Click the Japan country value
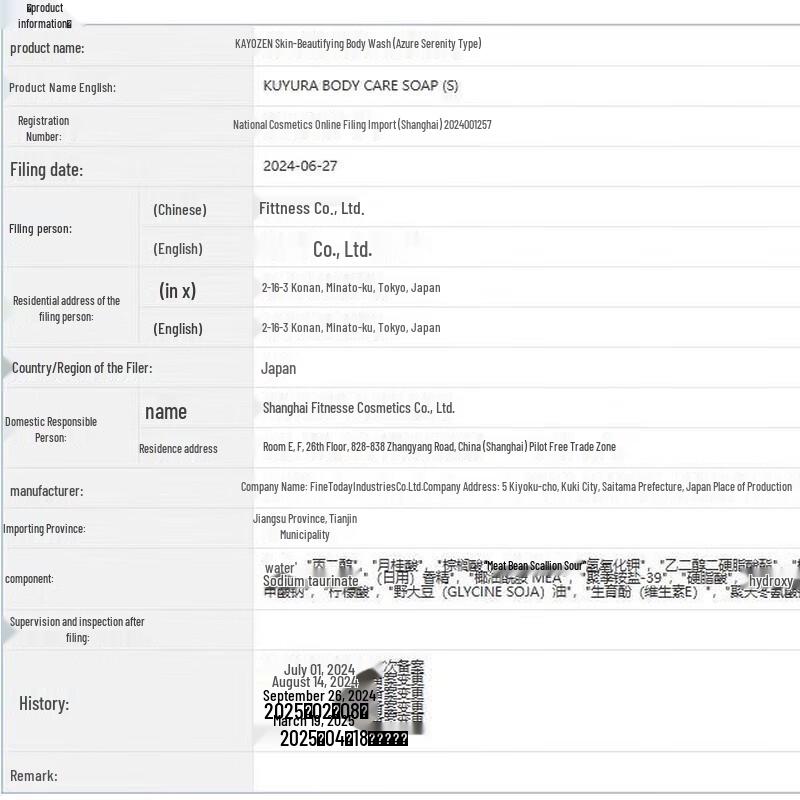The height and width of the screenshot is (800, 800). (x=278, y=368)
